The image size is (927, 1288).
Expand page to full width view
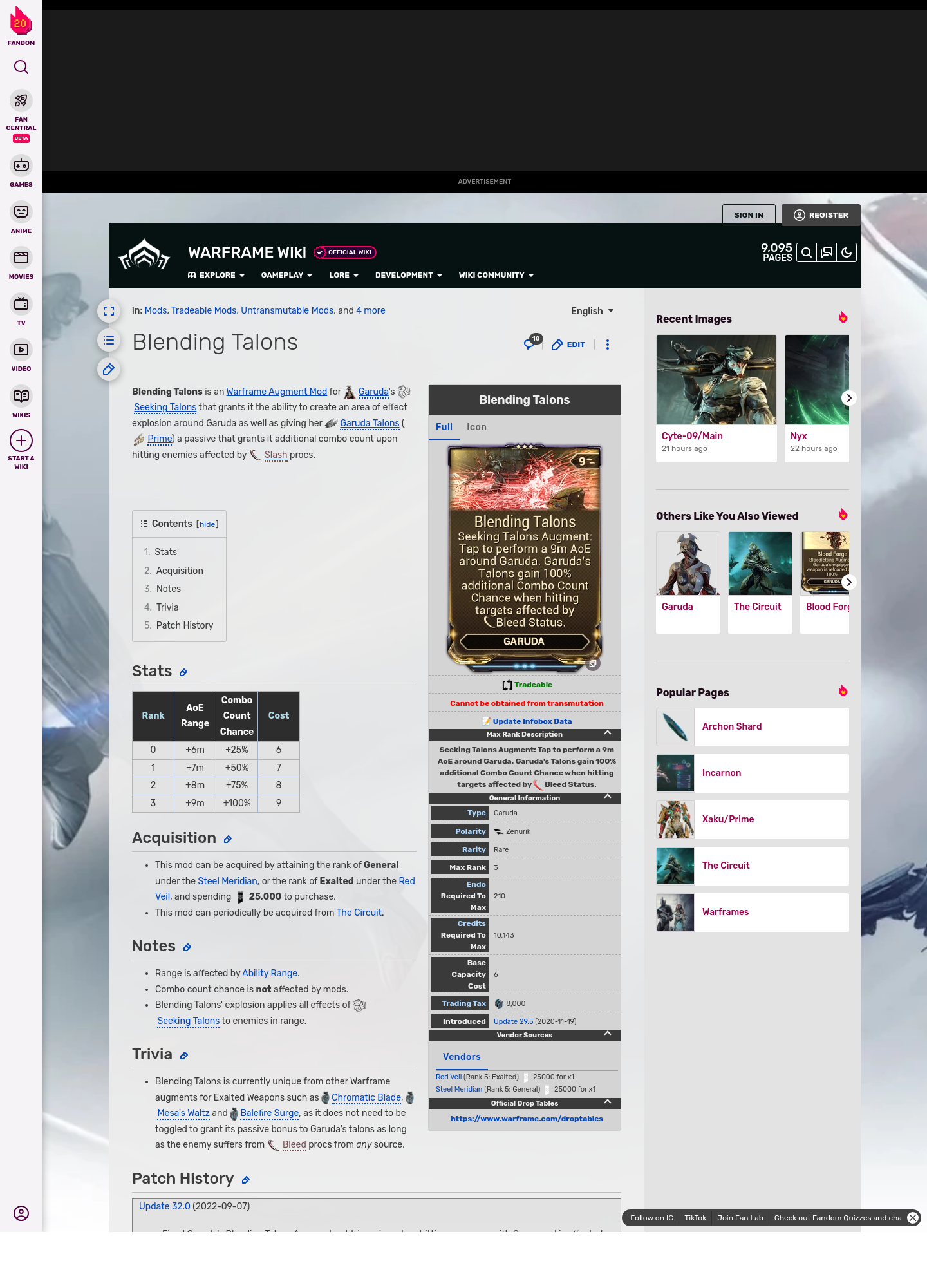[109, 311]
